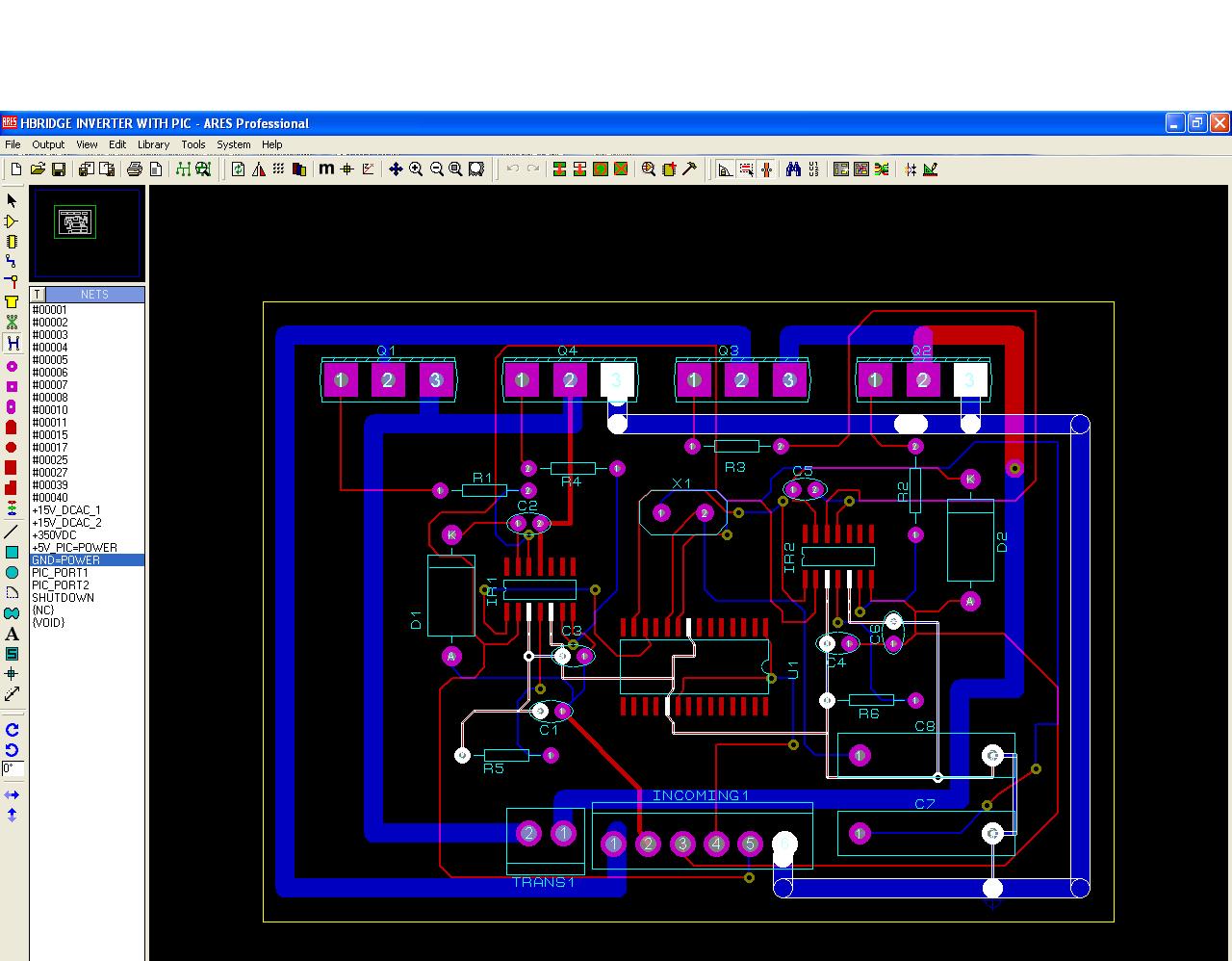Select net #00001 in the list
1232x961 pixels.
(88, 310)
